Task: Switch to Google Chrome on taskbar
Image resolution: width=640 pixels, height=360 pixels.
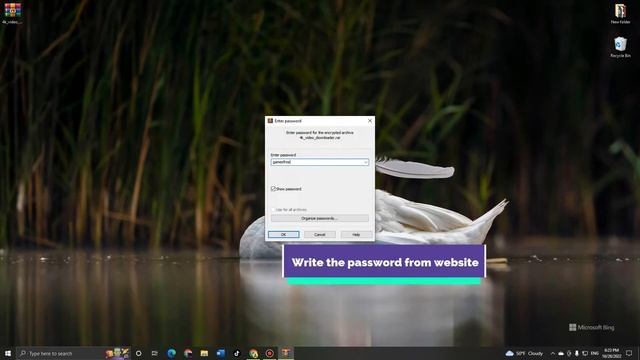Action: pos(253,353)
